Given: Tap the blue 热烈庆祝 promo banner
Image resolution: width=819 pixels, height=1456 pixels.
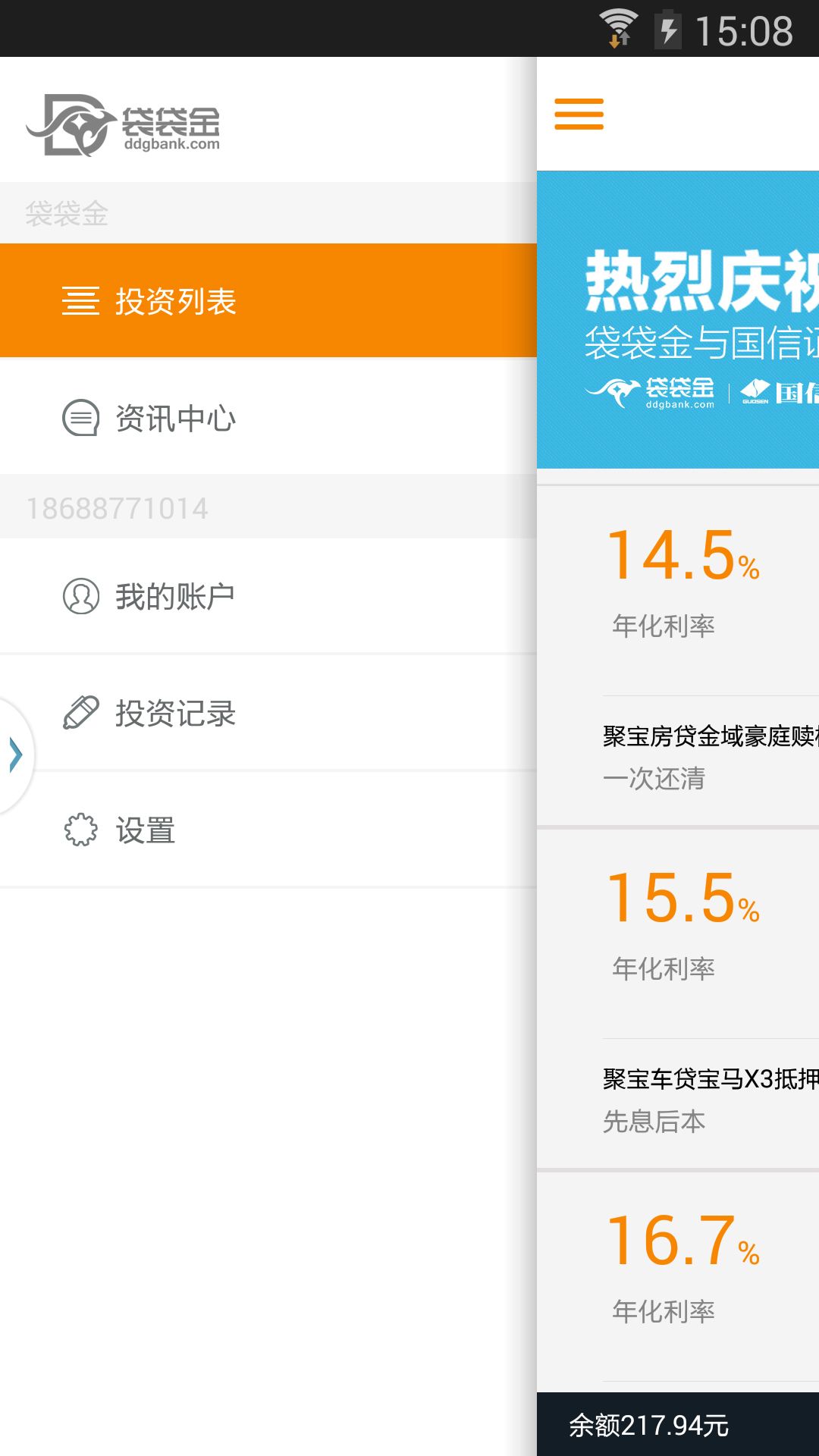Looking at the screenshot, I should (678, 319).
